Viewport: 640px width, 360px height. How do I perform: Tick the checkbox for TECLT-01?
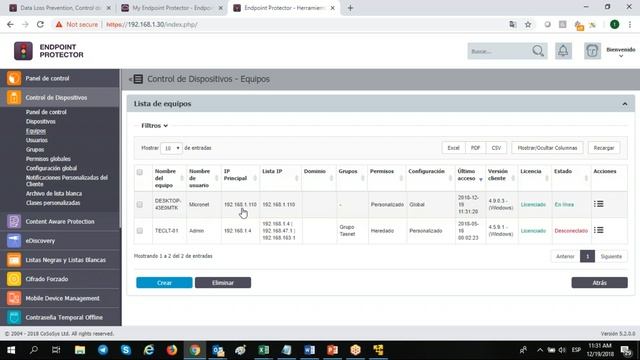[x=140, y=231]
